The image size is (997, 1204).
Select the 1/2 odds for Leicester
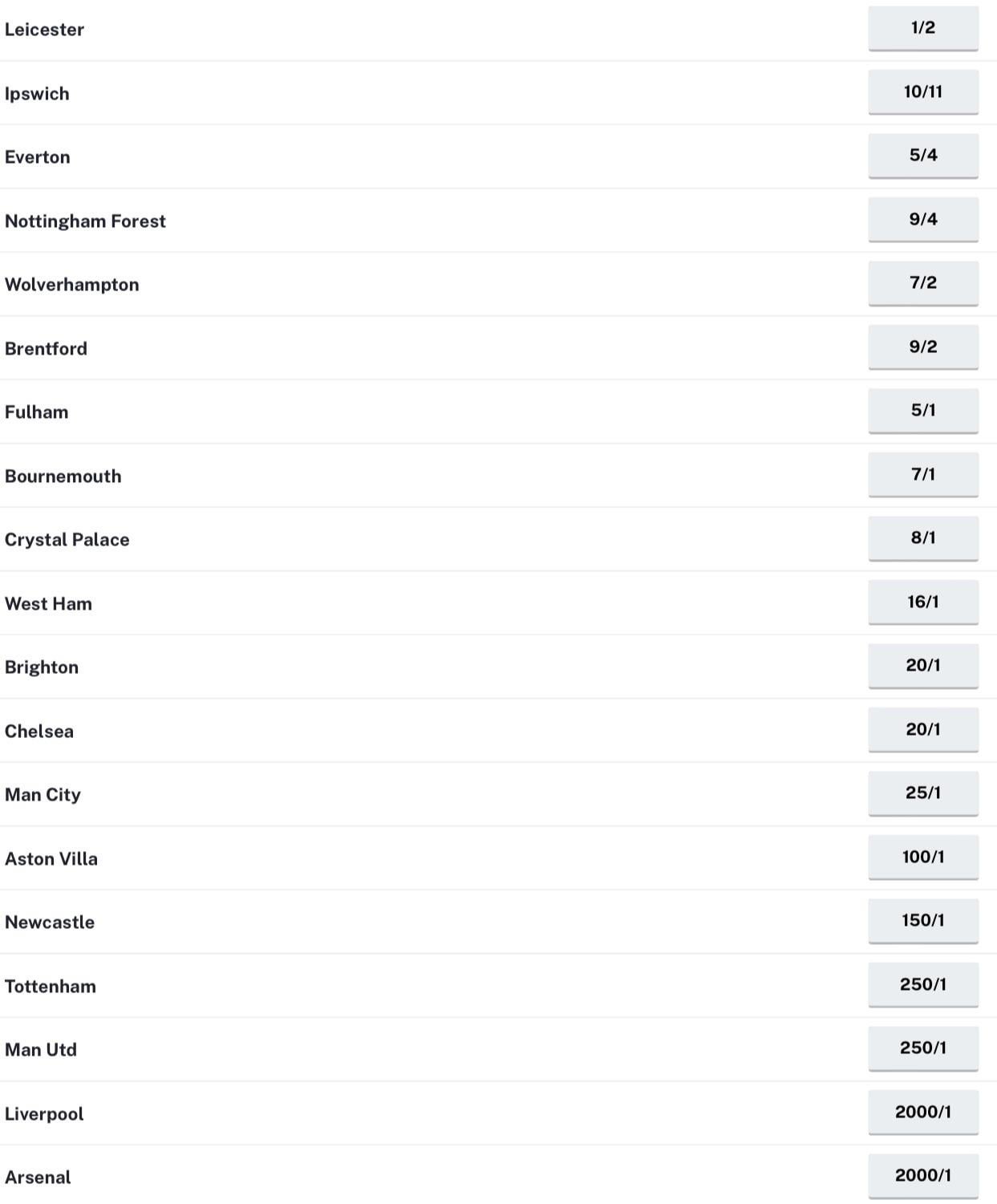click(x=923, y=26)
